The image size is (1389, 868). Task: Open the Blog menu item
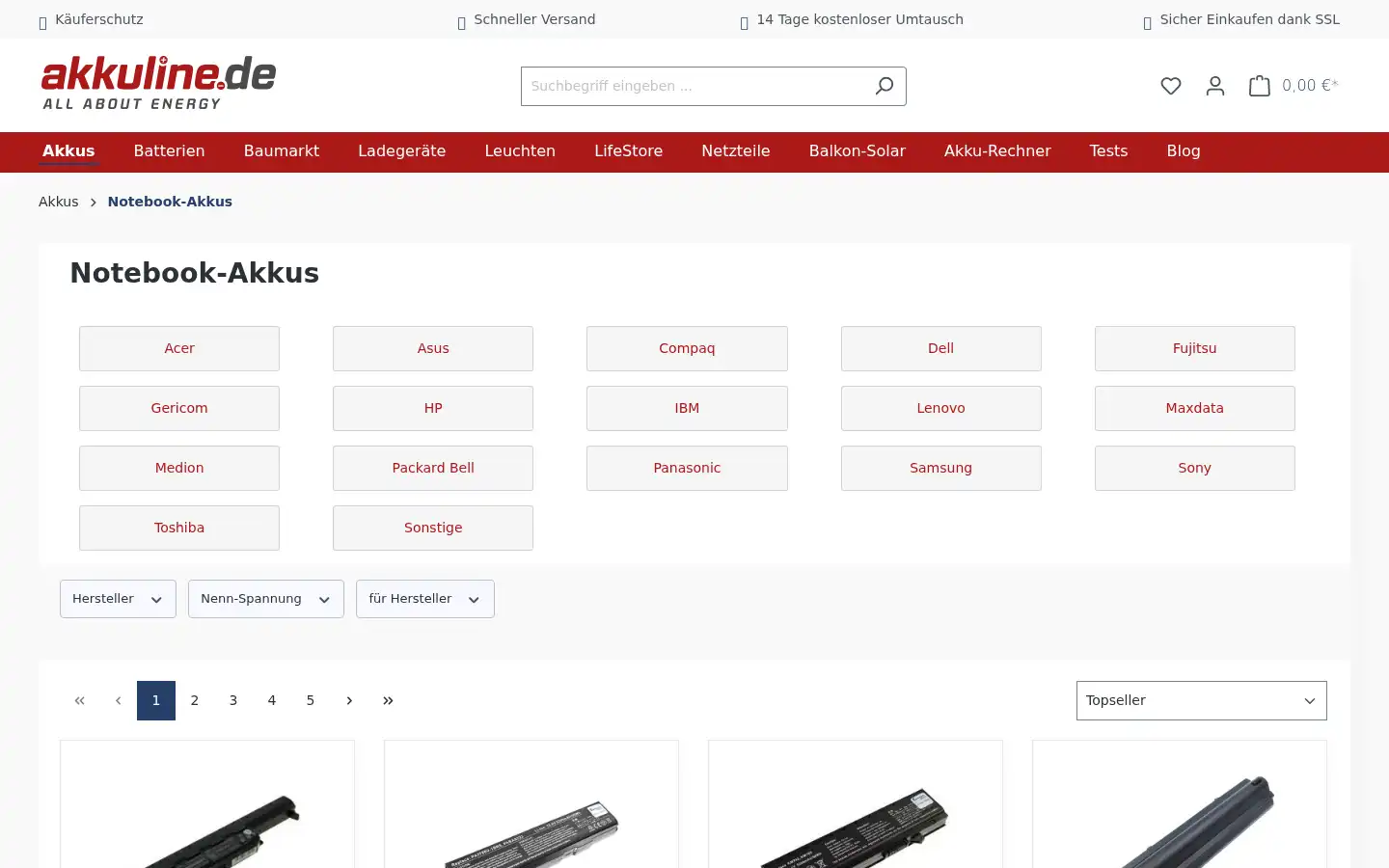(x=1184, y=151)
